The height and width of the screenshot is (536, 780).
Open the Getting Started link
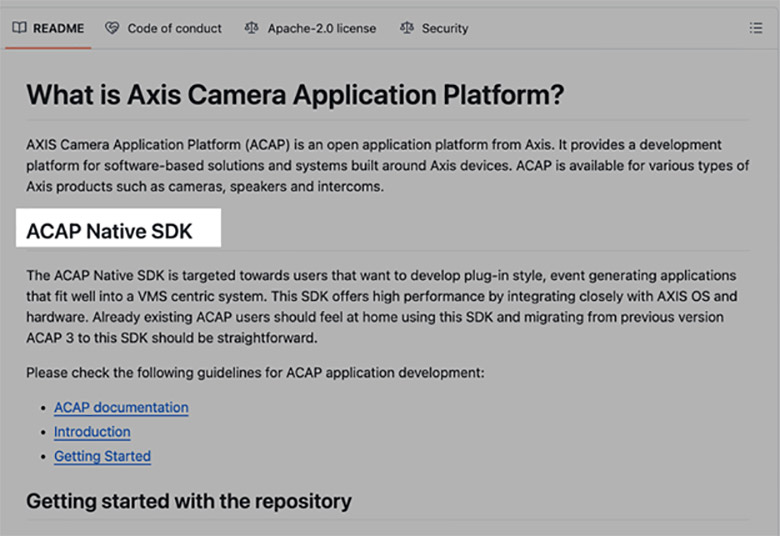click(102, 456)
